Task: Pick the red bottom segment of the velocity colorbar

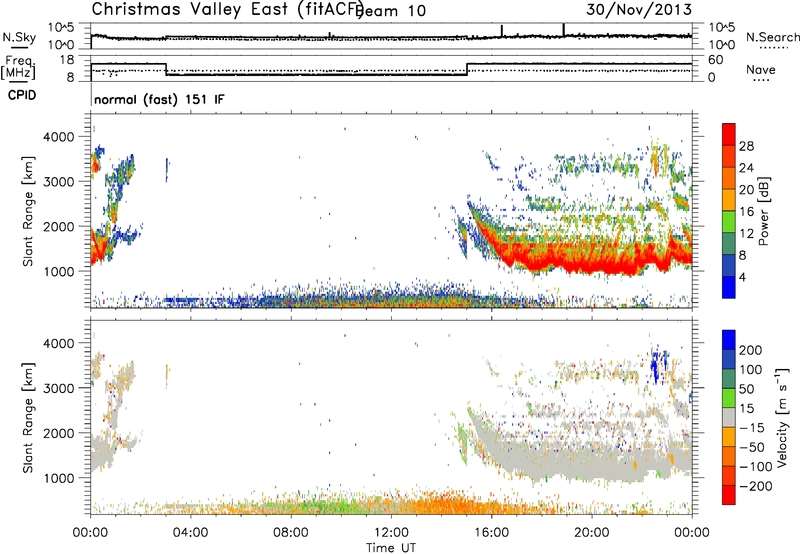Action: pyautogui.click(x=729, y=495)
